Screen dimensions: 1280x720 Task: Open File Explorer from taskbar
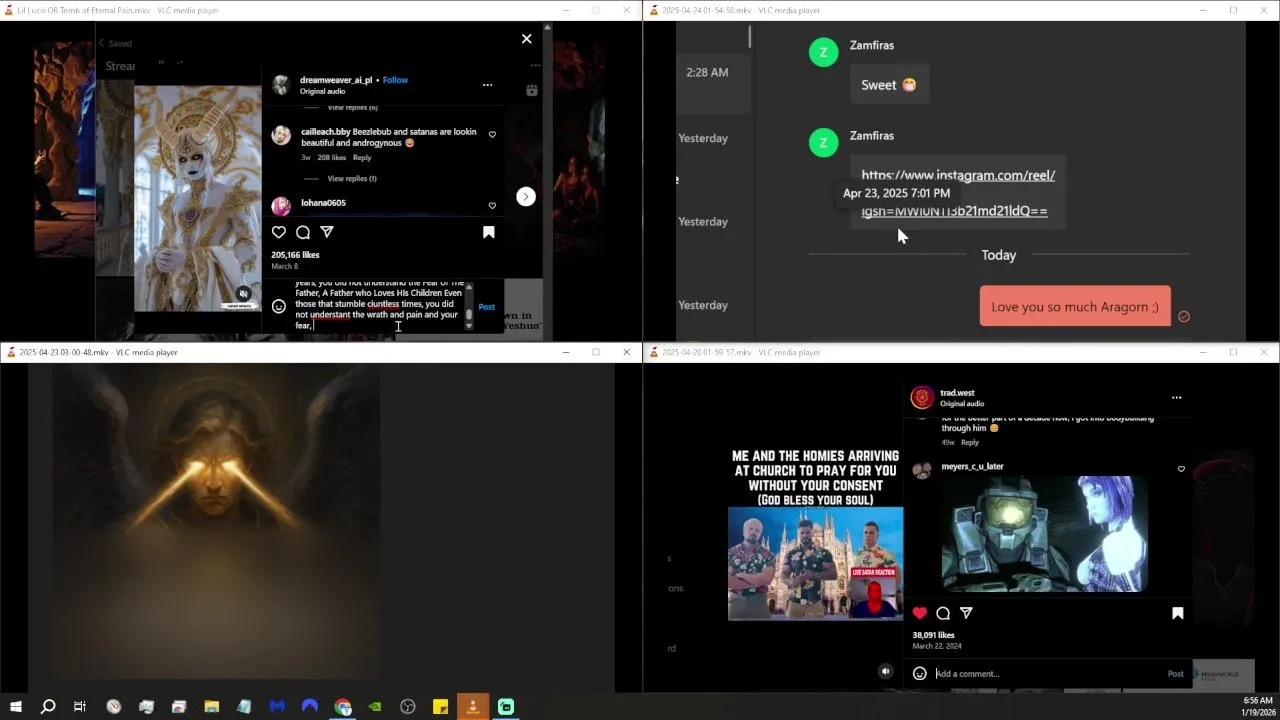[211, 707]
